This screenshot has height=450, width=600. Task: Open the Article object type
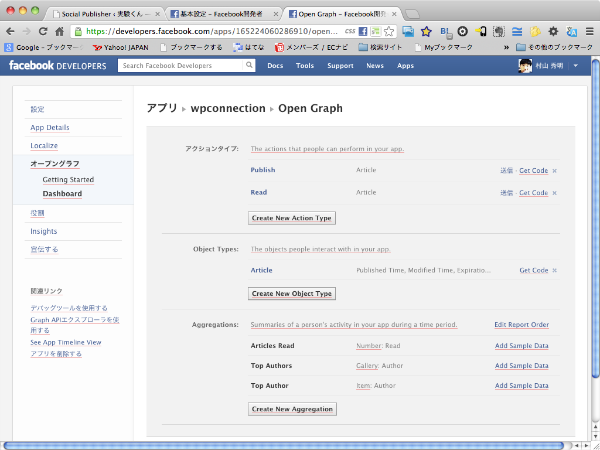click(261, 270)
